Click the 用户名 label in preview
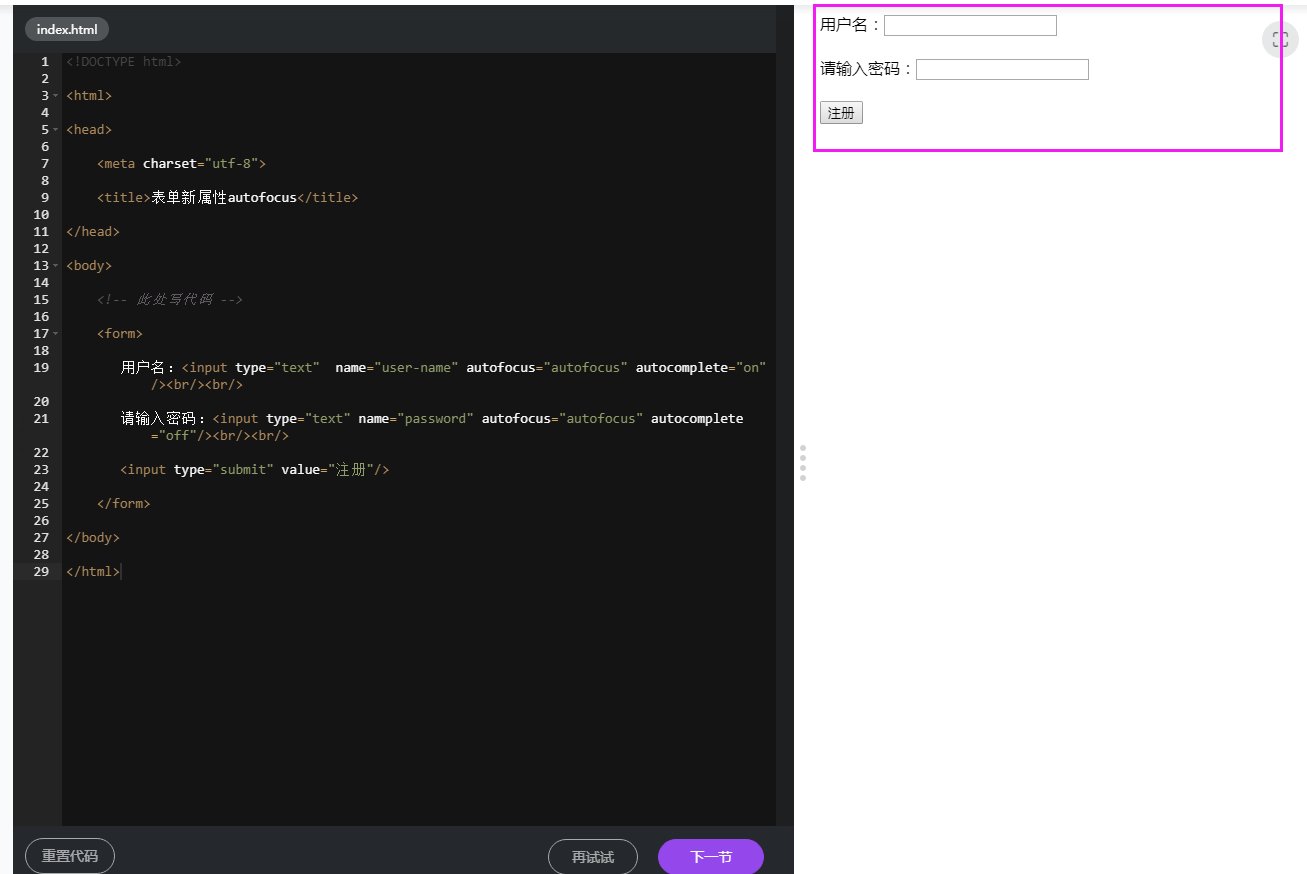 pos(850,25)
